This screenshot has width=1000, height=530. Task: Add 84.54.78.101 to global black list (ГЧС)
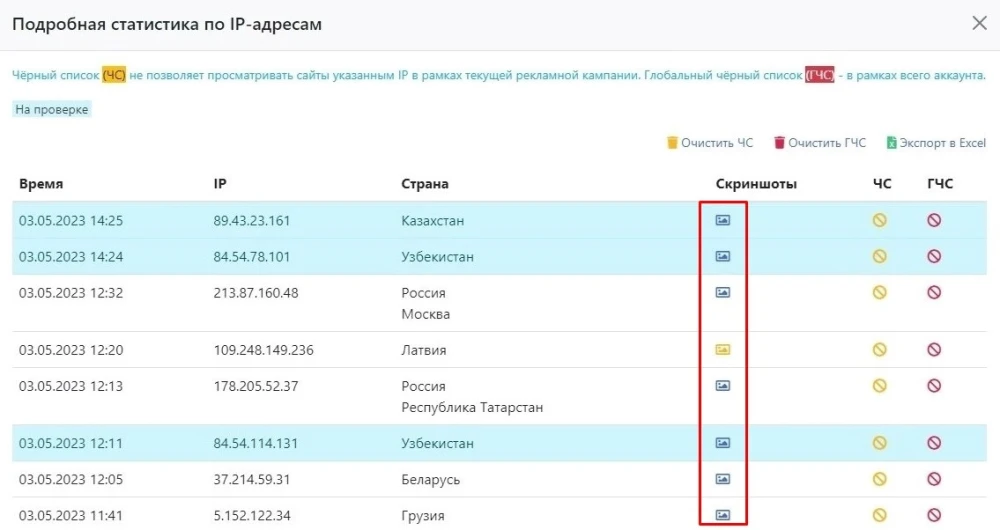(934, 256)
